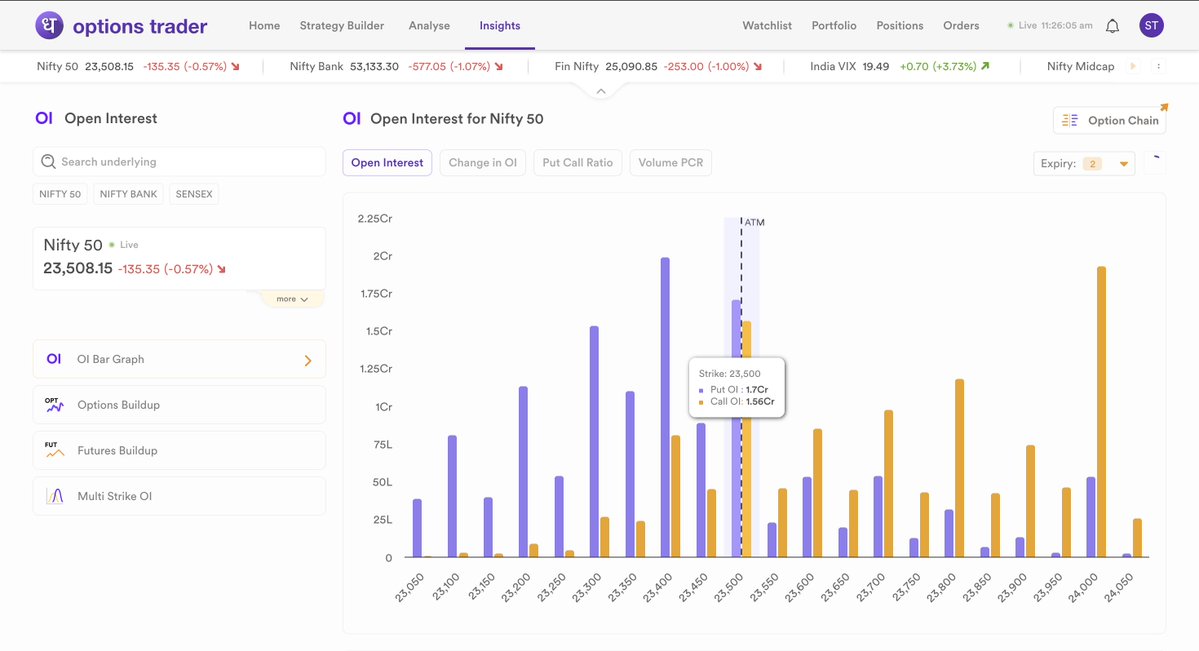Click the orange external arrow on Option Chain
The height and width of the screenshot is (651, 1199).
click(x=1164, y=107)
